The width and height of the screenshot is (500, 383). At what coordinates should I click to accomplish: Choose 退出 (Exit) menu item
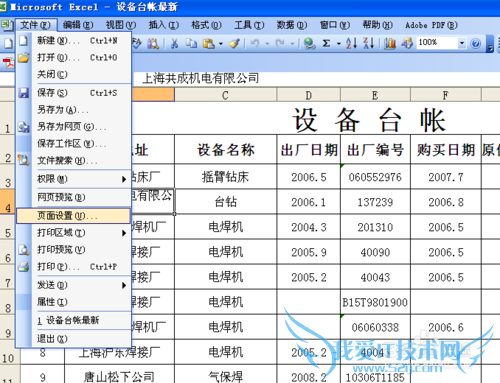point(73,339)
